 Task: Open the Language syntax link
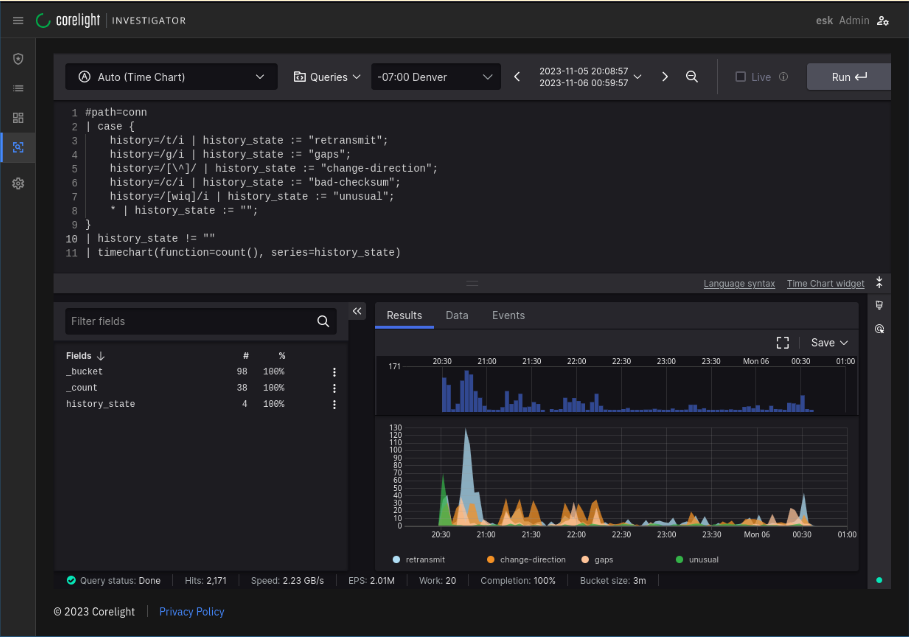(739, 284)
